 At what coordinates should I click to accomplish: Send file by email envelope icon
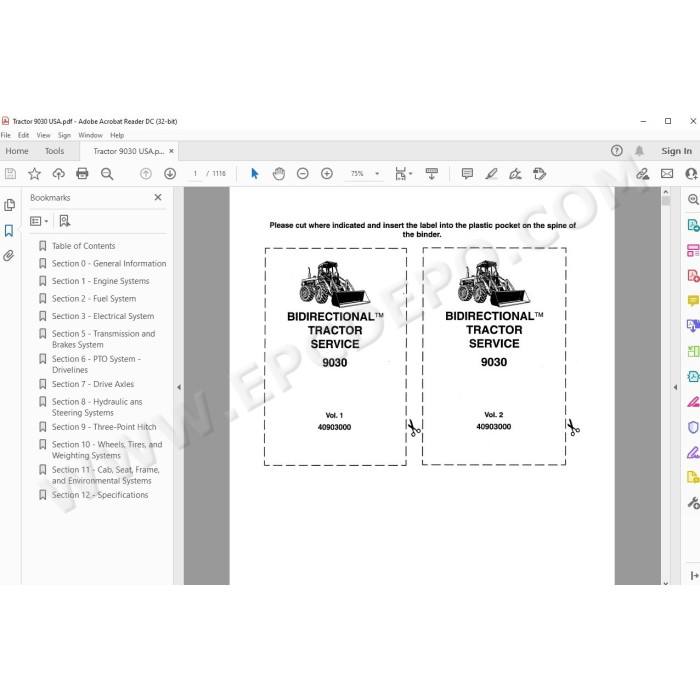pyautogui.click(x=667, y=173)
